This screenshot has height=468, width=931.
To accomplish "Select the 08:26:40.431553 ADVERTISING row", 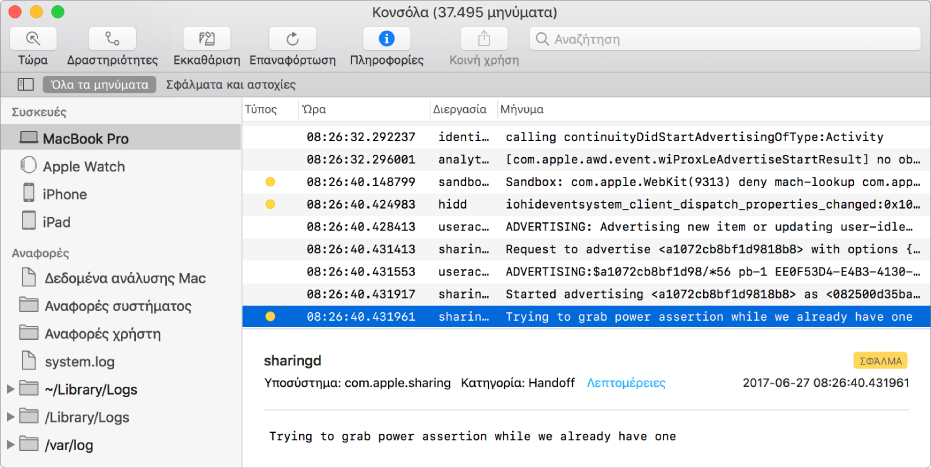I will pyautogui.click(x=587, y=271).
